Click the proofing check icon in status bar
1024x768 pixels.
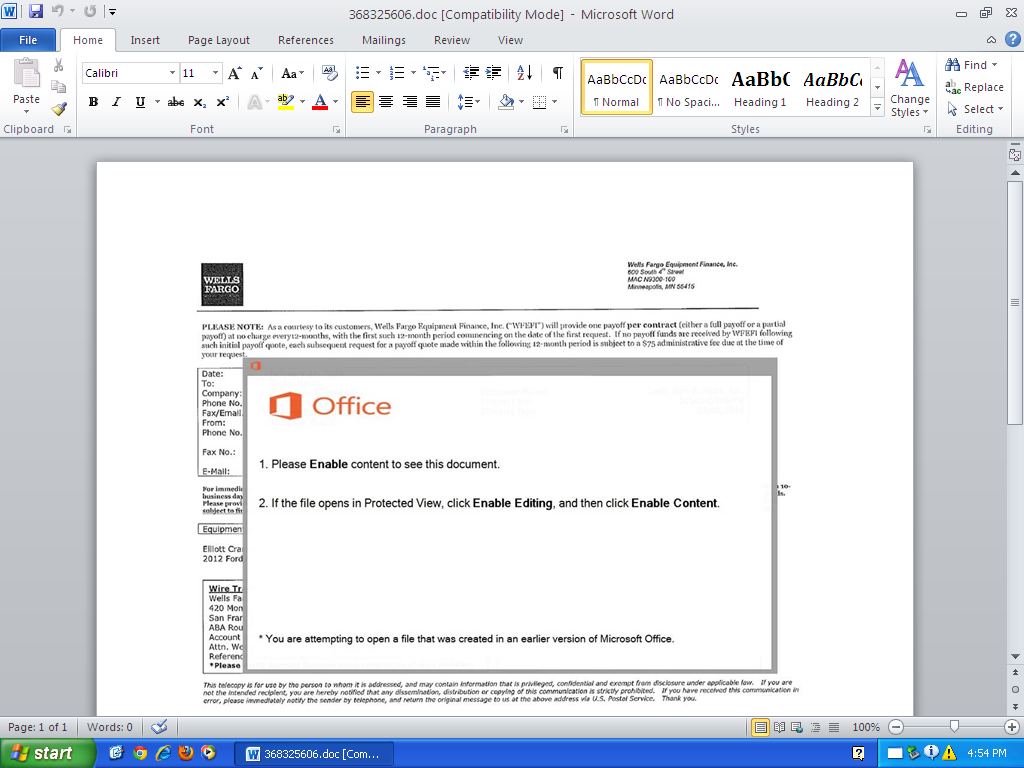pos(159,727)
